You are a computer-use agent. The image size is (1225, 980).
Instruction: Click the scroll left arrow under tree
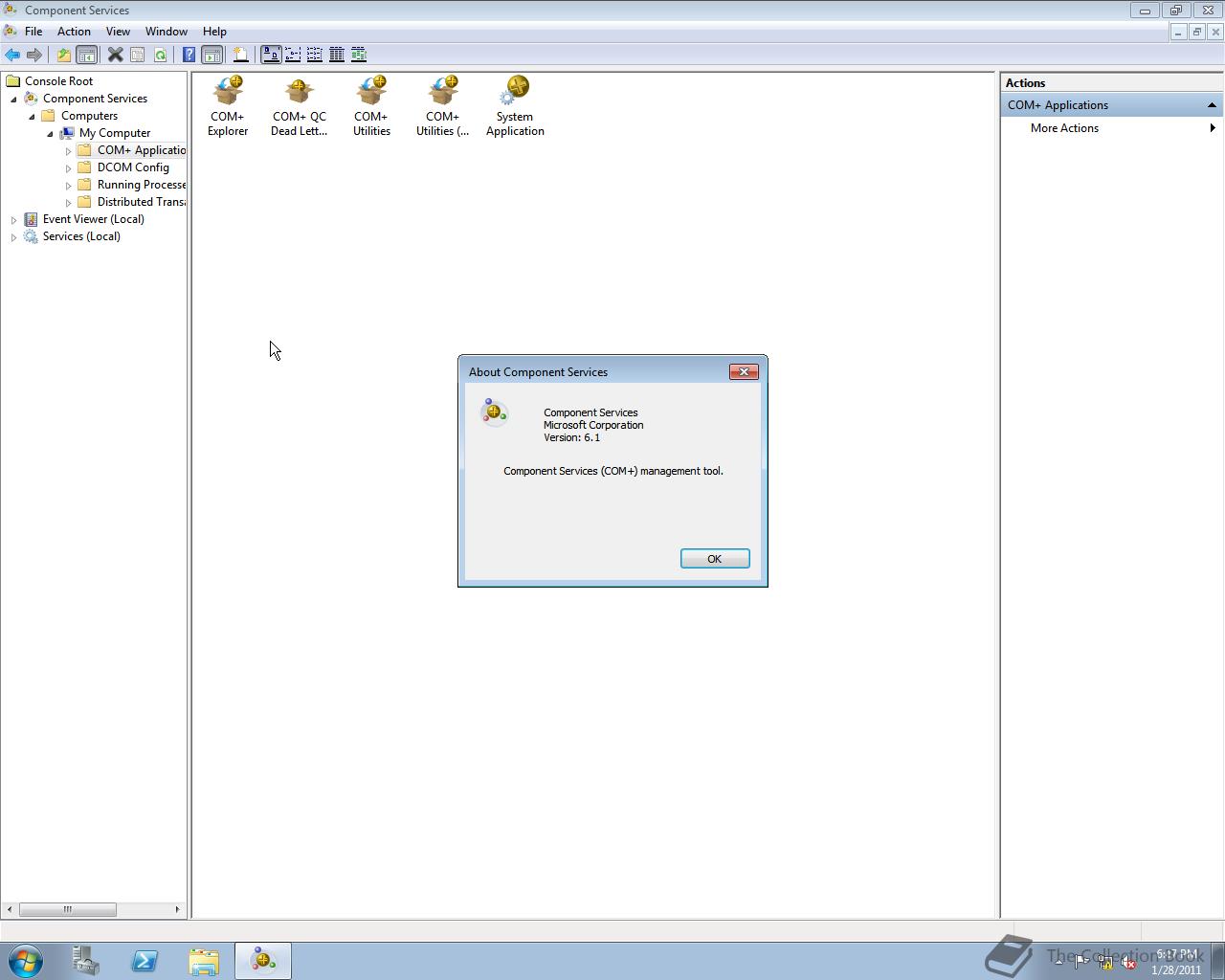pos(10,909)
